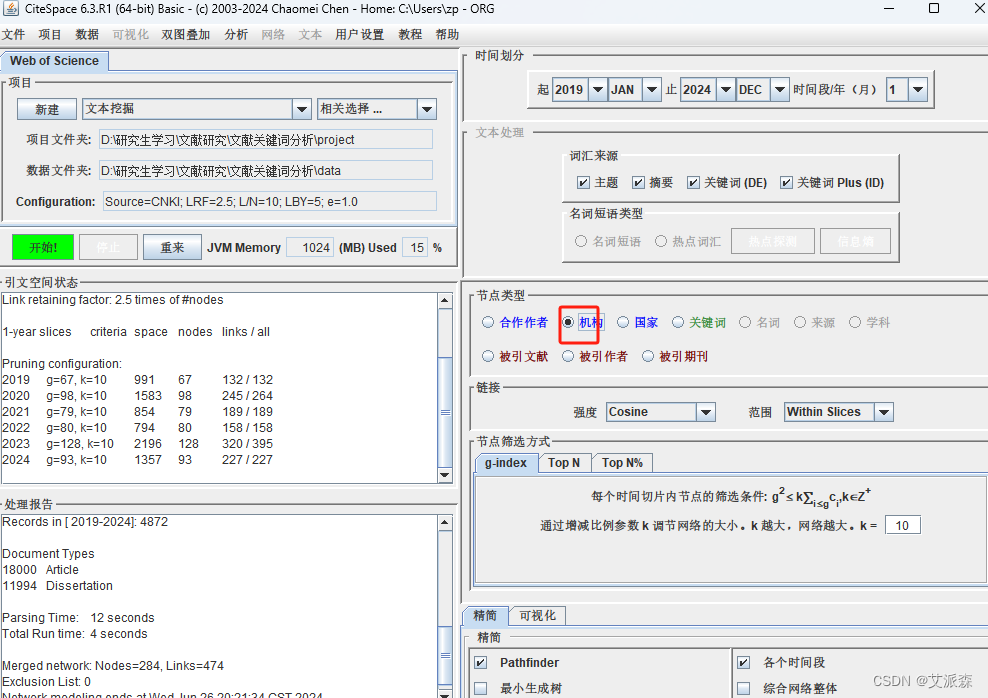
Task: Click the 处理报告 scroll up arrow
Action: click(x=445, y=523)
